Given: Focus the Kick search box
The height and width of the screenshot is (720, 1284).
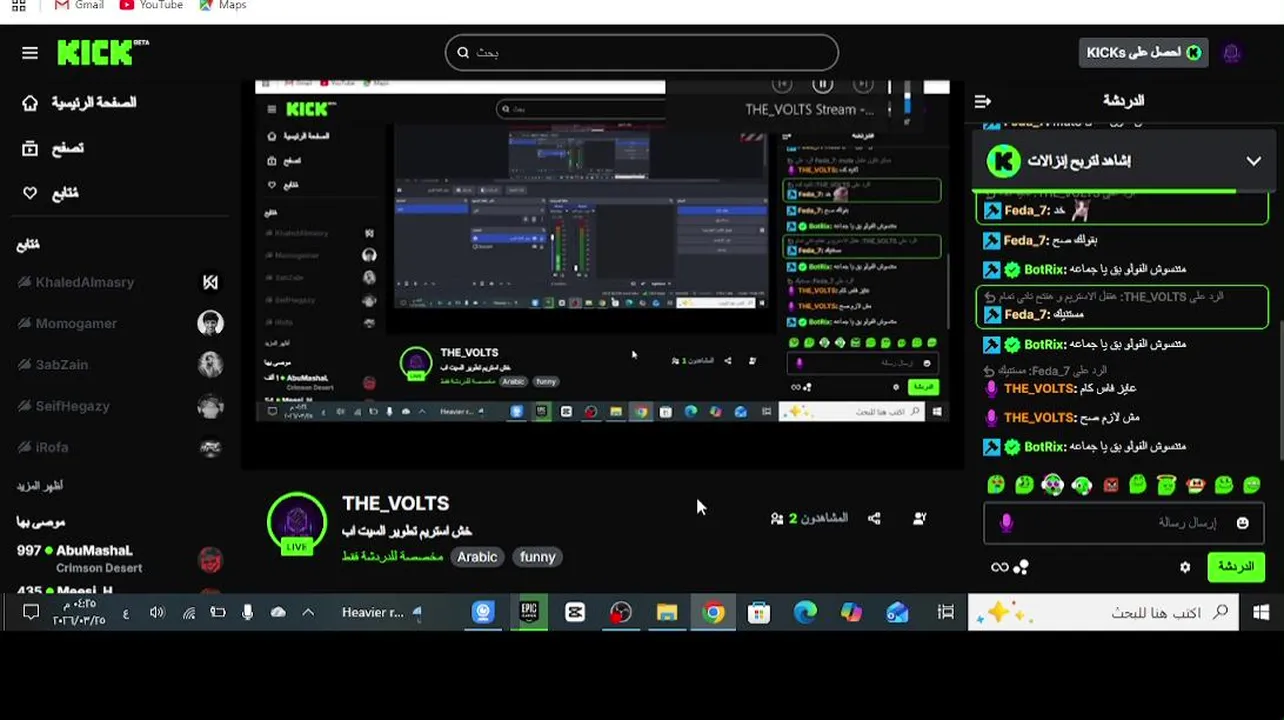Looking at the screenshot, I should 642,53.
